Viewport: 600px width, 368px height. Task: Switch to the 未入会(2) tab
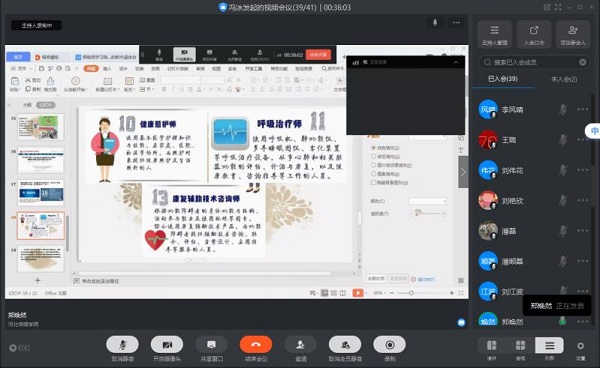(x=564, y=79)
